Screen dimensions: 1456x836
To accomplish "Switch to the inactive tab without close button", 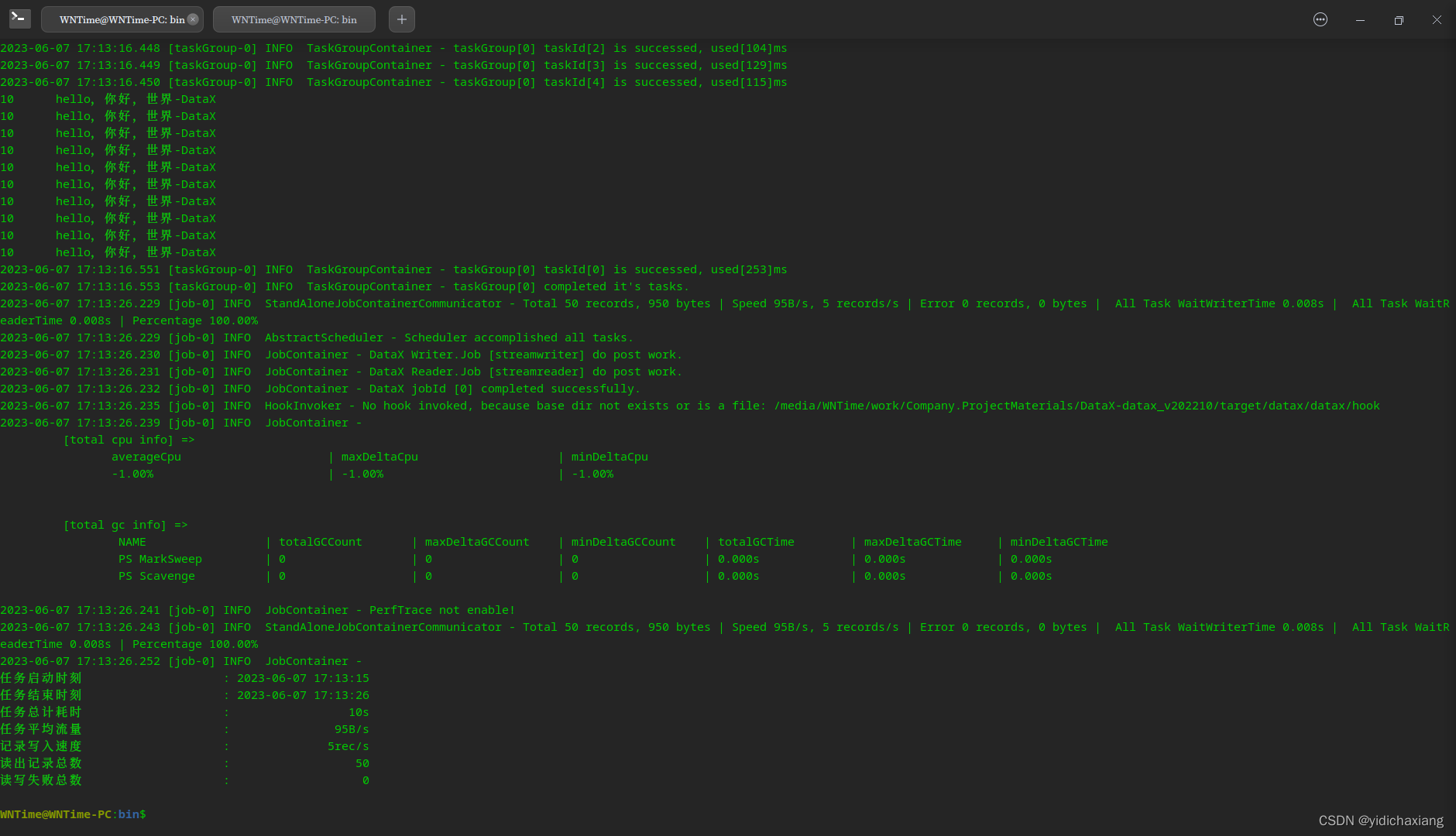I will pyautogui.click(x=294, y=19).
